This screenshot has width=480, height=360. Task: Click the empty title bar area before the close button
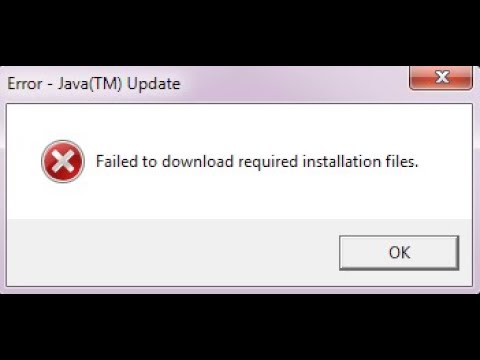295,84
